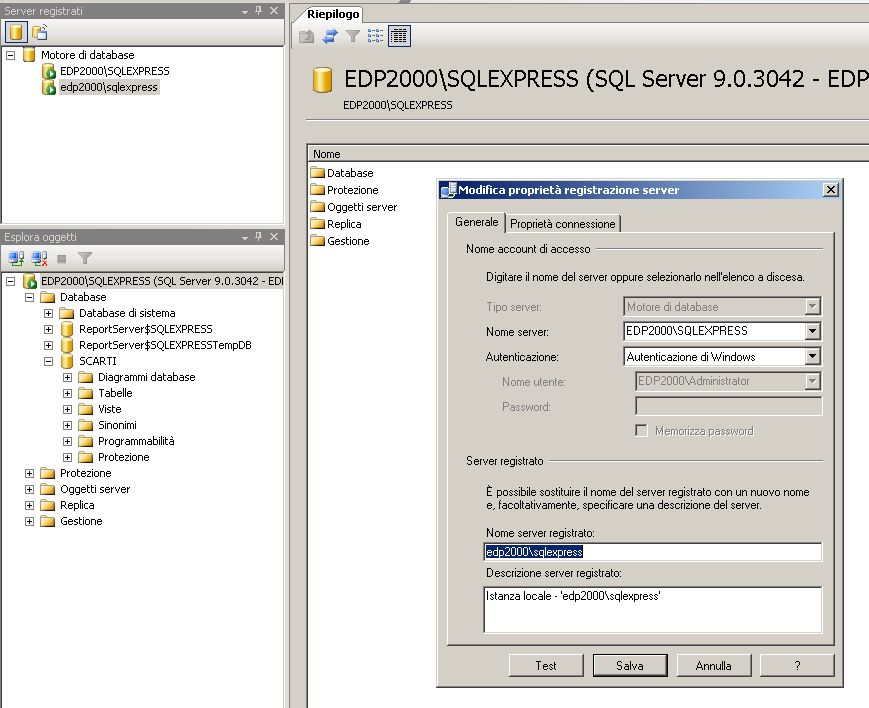The image size is (869, 708).
Task: Select Oggetti server in Esplora oggetti tree
Action: [x=95, y=490]
